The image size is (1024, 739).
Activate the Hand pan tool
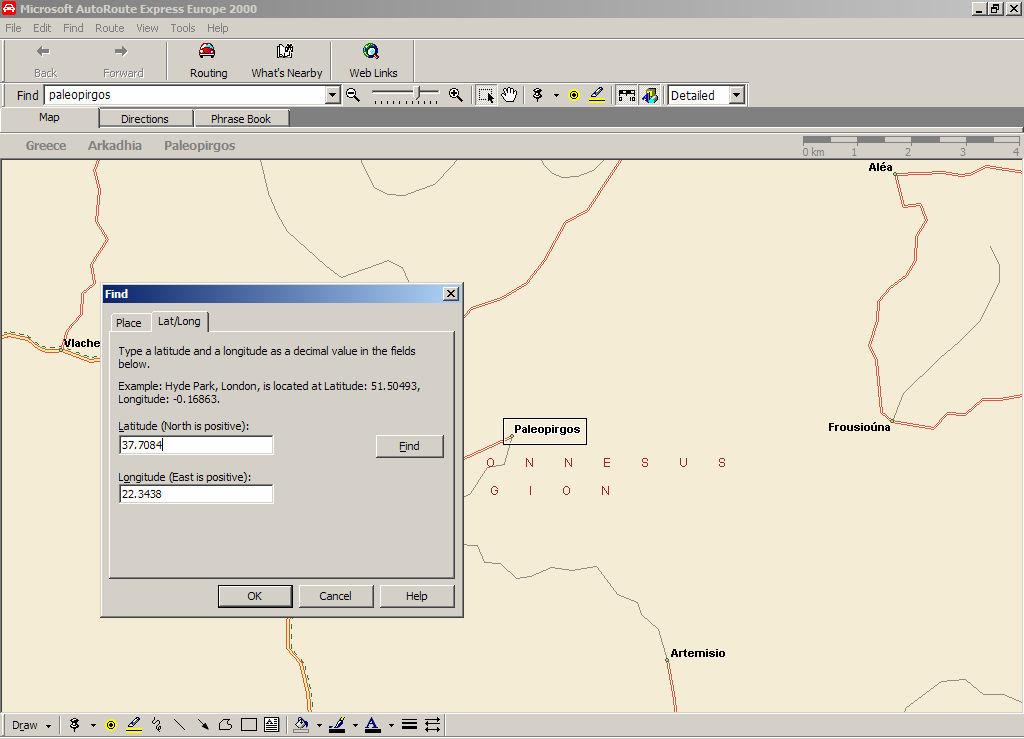point(509,95)
